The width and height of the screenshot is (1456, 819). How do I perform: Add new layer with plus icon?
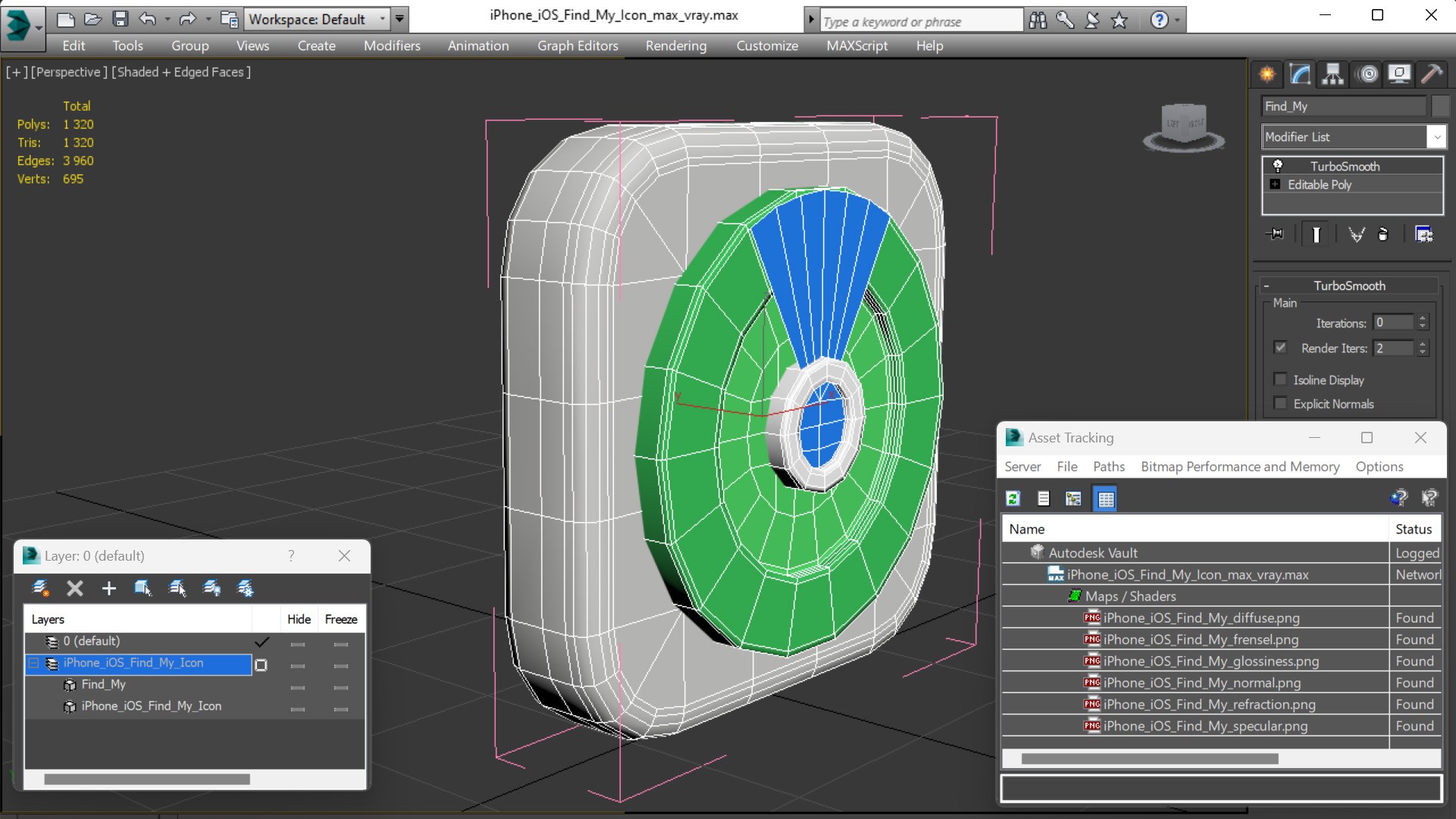108,588
